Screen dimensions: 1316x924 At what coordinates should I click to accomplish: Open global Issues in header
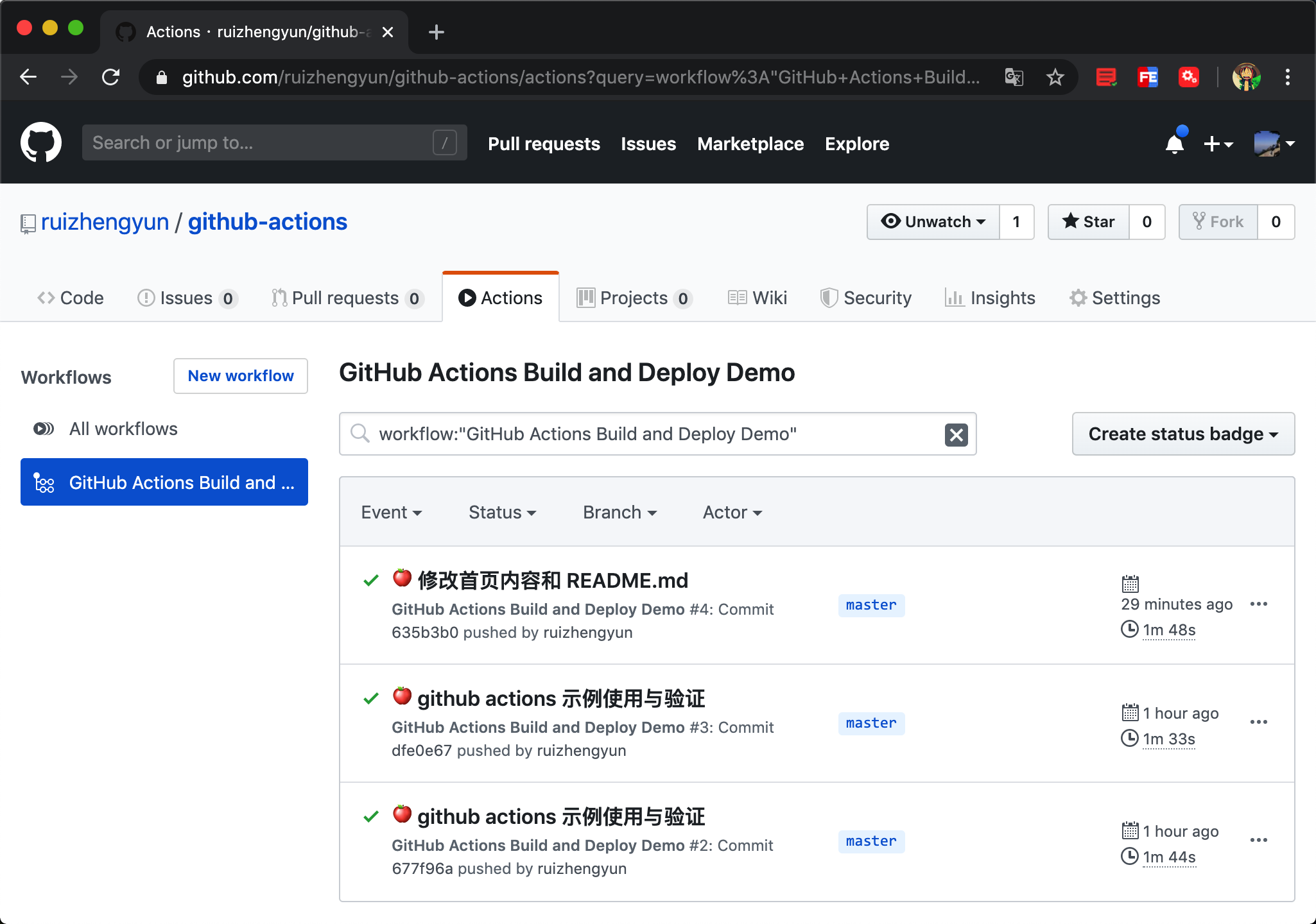pos(648,144)
